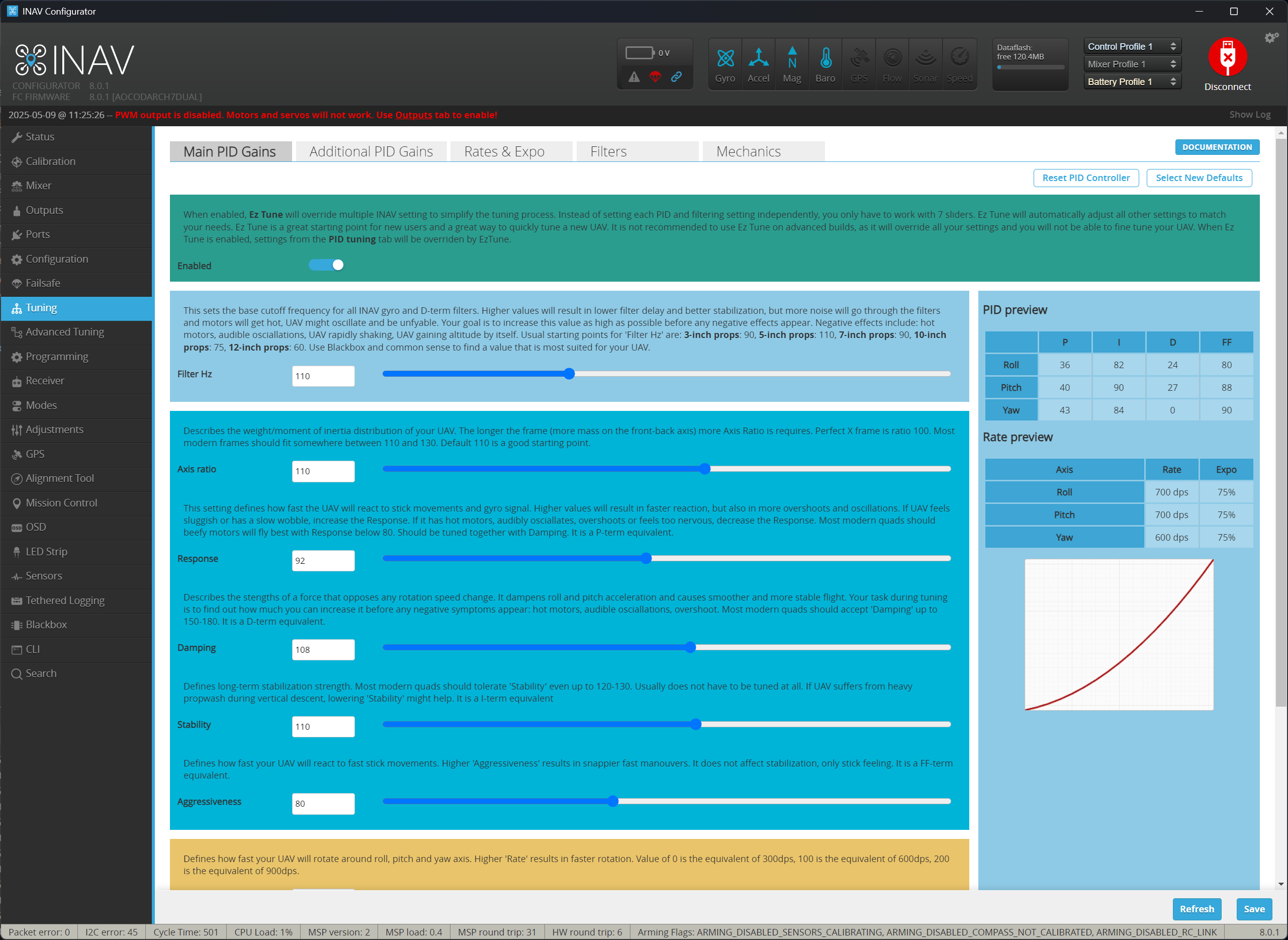Screen dimensions: 1288x940
Task: Open the Ports page
Action: coord(76,235)
